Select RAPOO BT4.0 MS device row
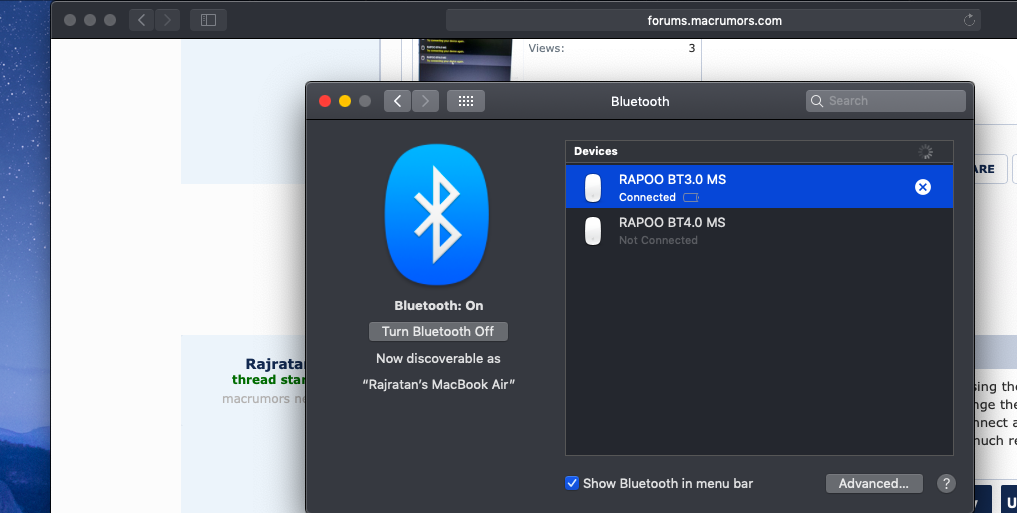Viewport: 1017px width, 513px height. tap(759, 231)
